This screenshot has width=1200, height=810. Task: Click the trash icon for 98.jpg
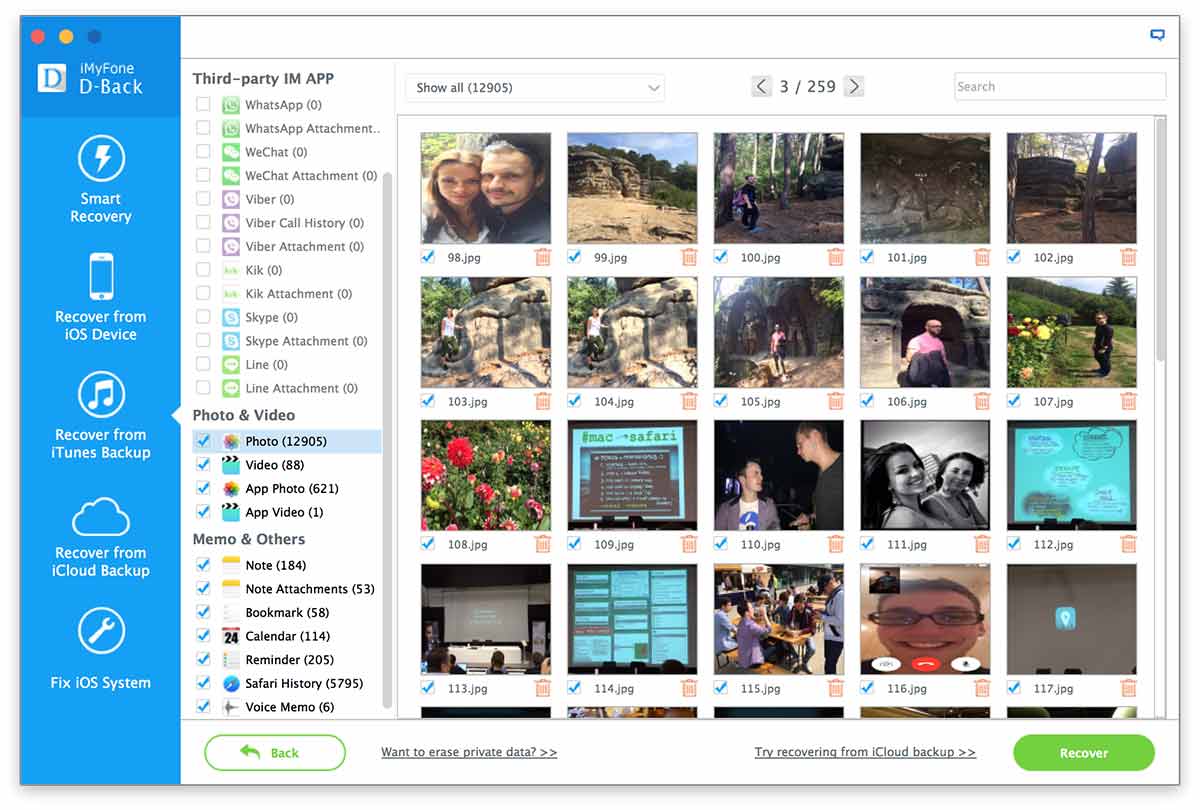pyautogui.click(x=542, y=257)
